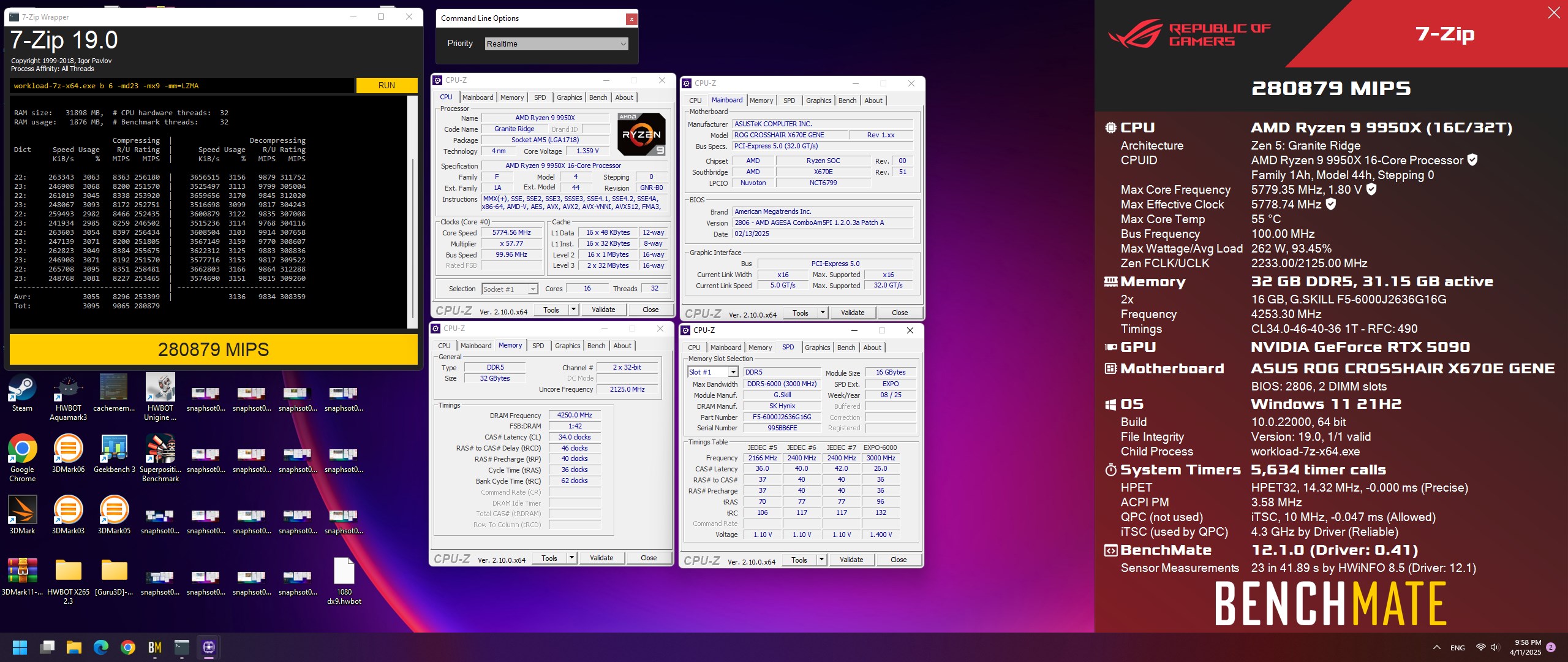Open cachemem desktop shortcut
Viewport: 1568px width, 662px height.
pos(114,393)
